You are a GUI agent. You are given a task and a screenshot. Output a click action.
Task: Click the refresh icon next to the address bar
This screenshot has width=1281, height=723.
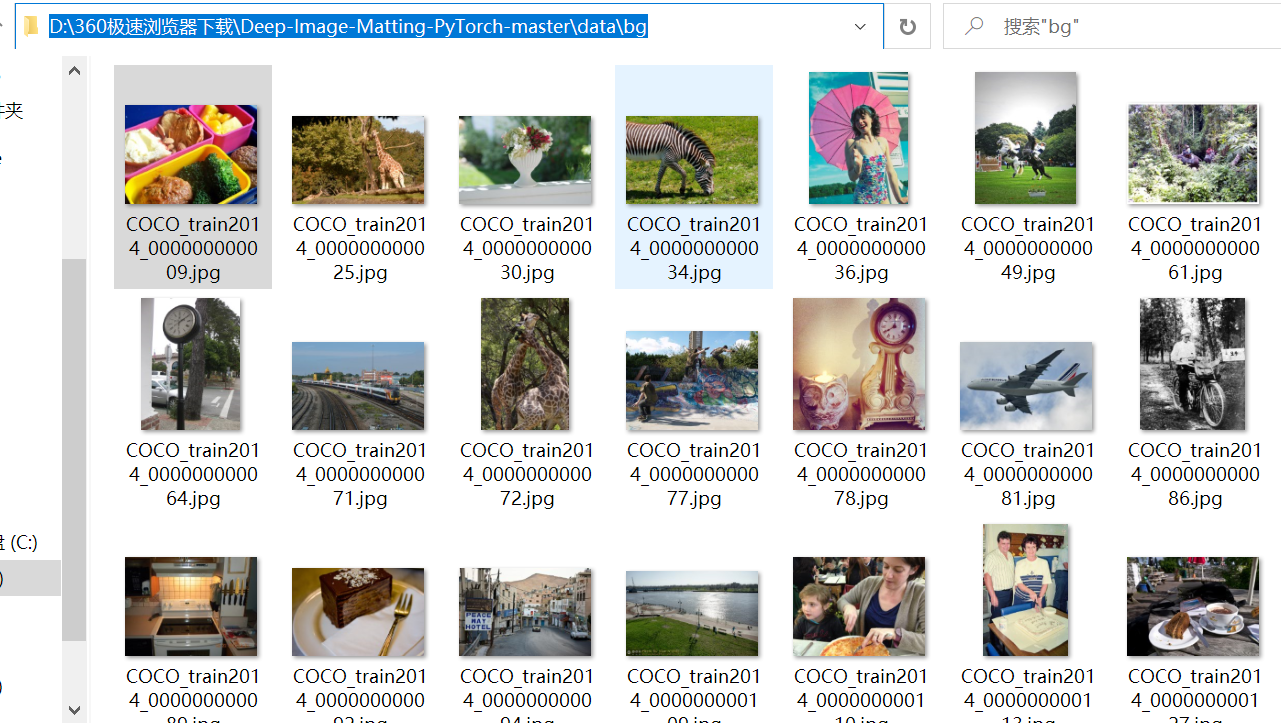906,26
